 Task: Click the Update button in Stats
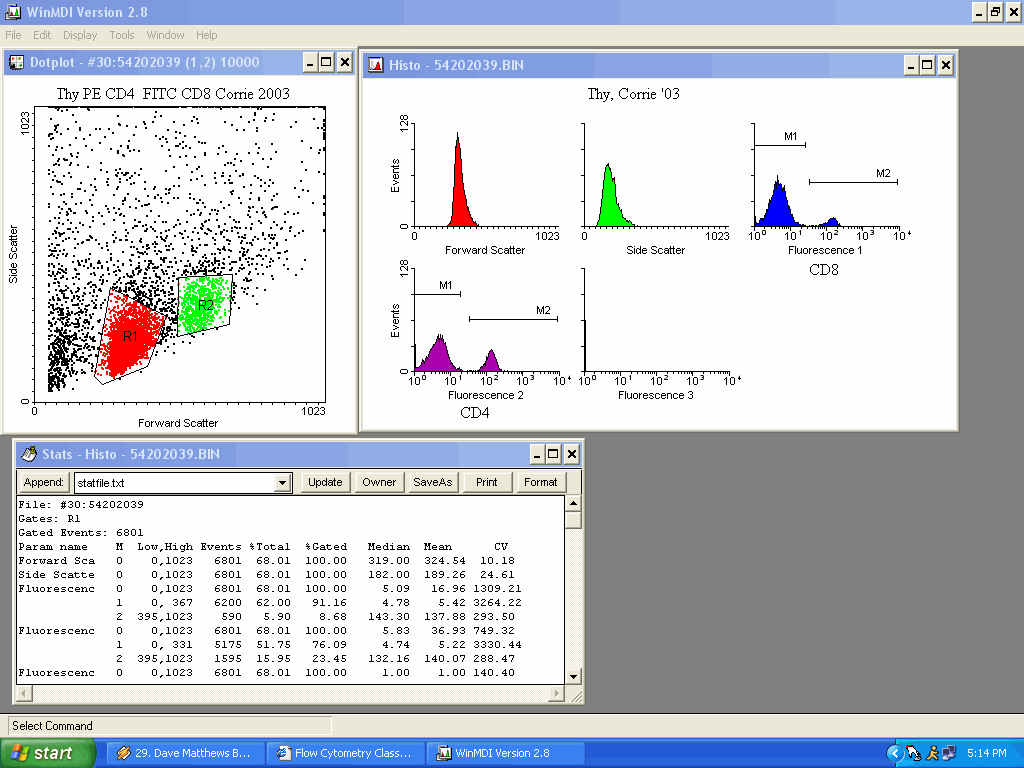point(325,482)
